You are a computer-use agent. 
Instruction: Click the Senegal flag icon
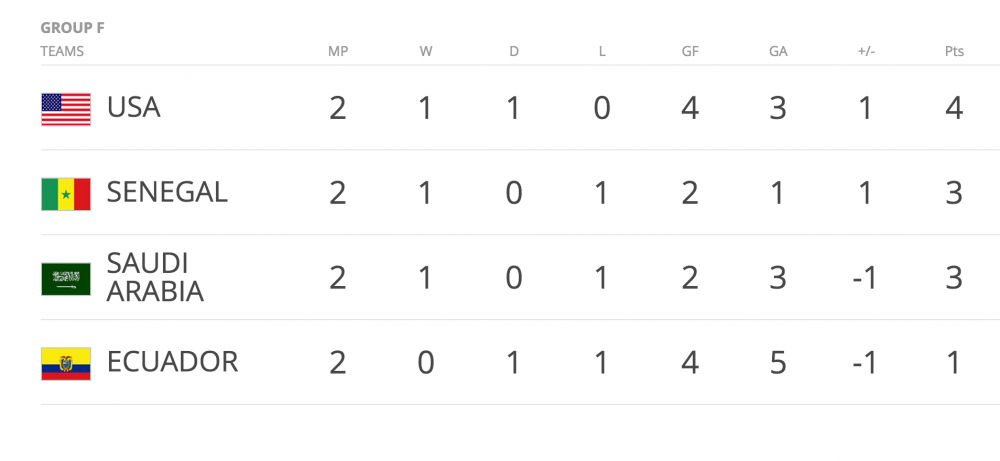pos(65,193)
